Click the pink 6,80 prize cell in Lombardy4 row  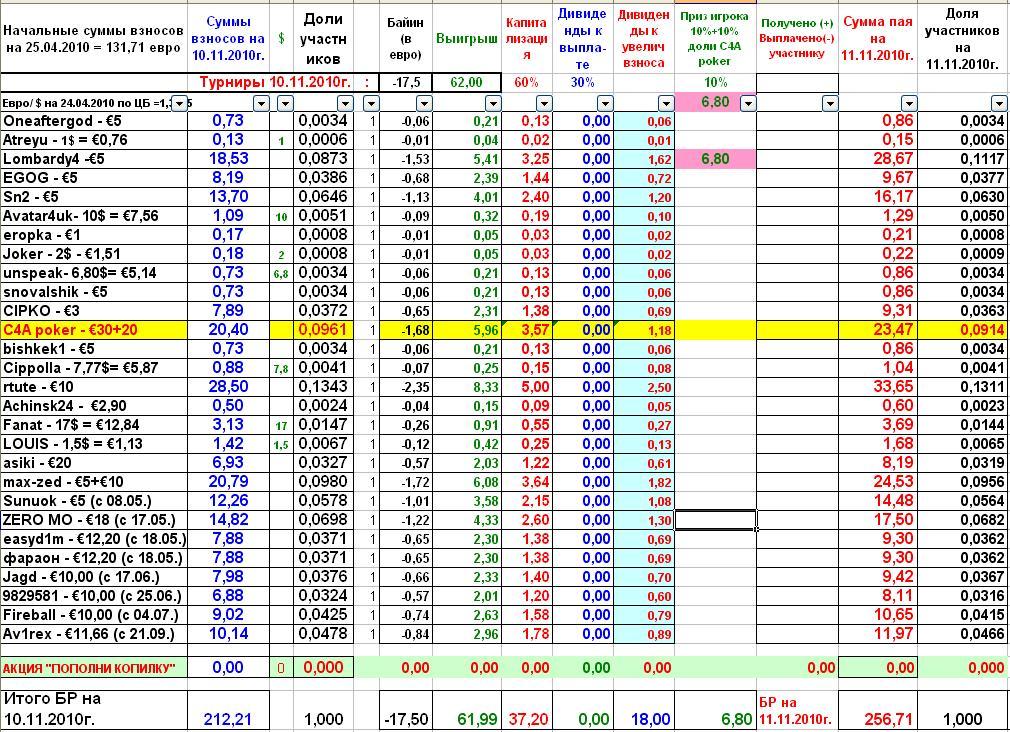[715, 159]
